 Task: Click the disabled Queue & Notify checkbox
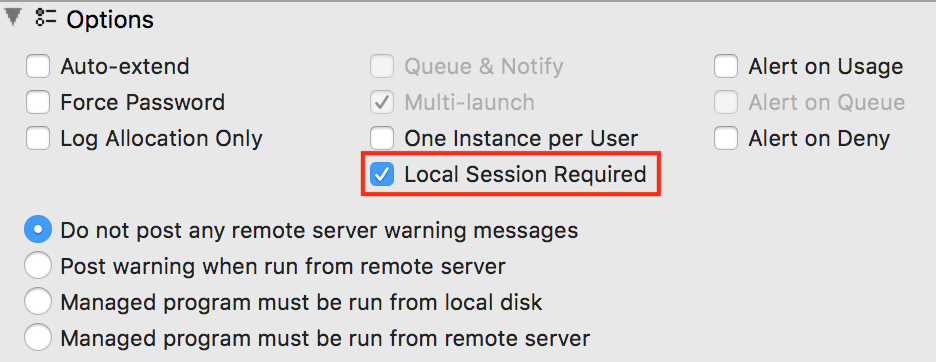pos(382,66)
